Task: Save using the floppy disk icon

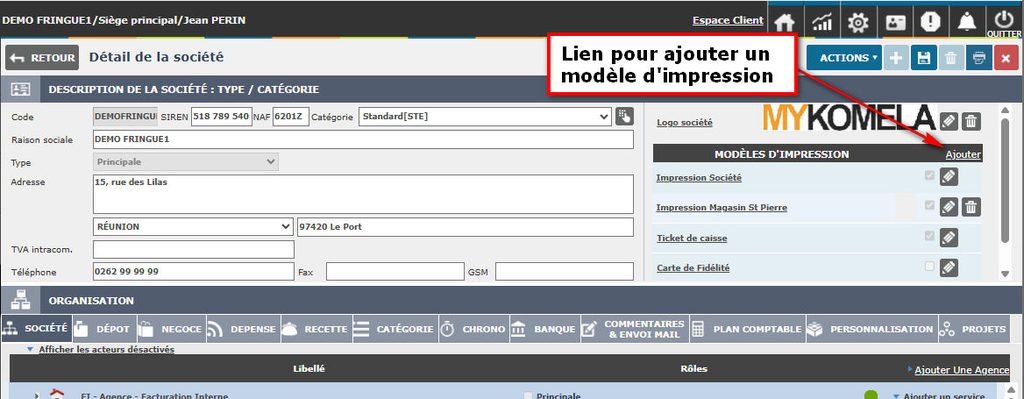Action: (923, 57)
